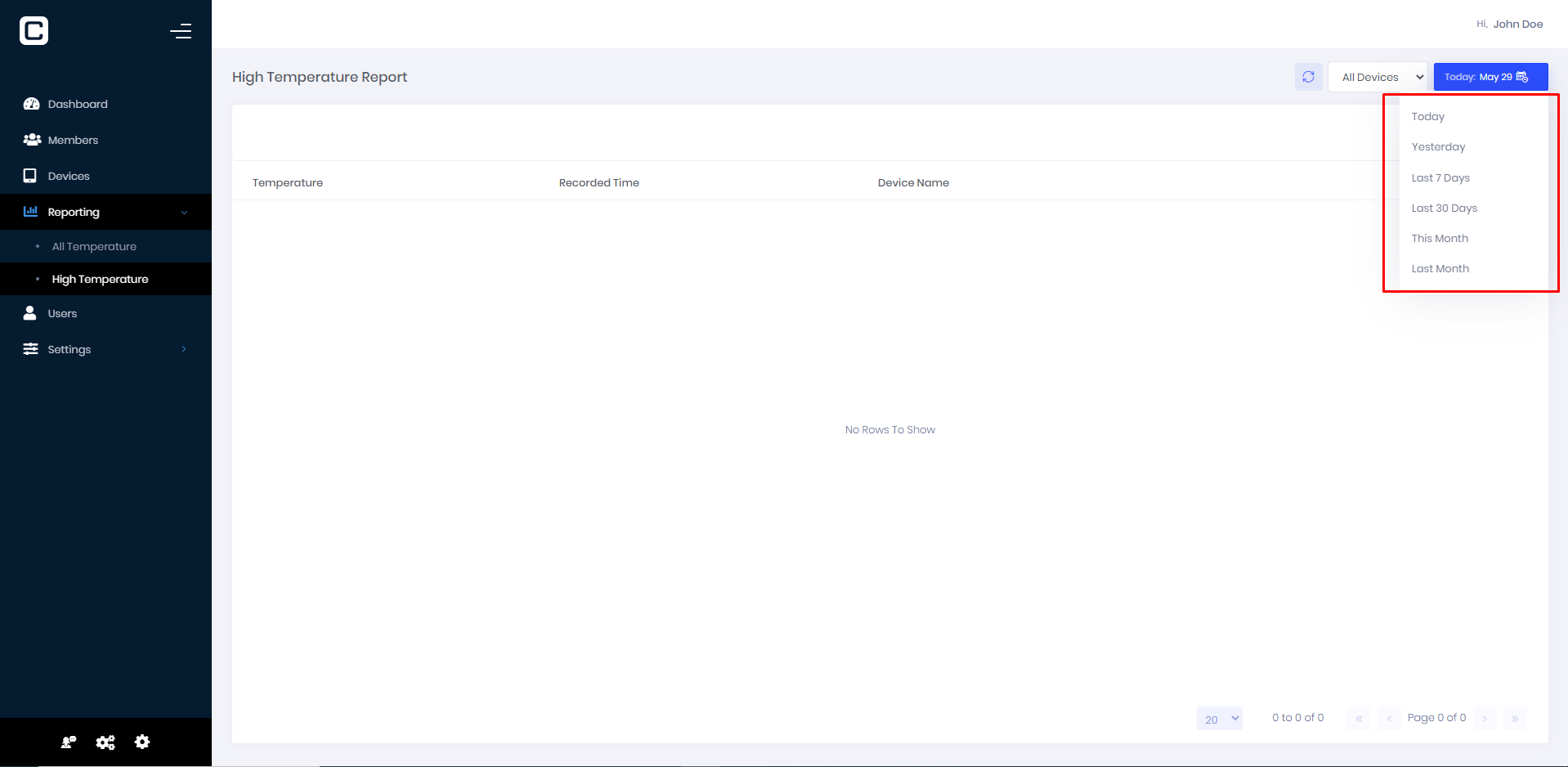Select All Temperature report link
This screenshot has width=1568, height=767.
[94, 246]
